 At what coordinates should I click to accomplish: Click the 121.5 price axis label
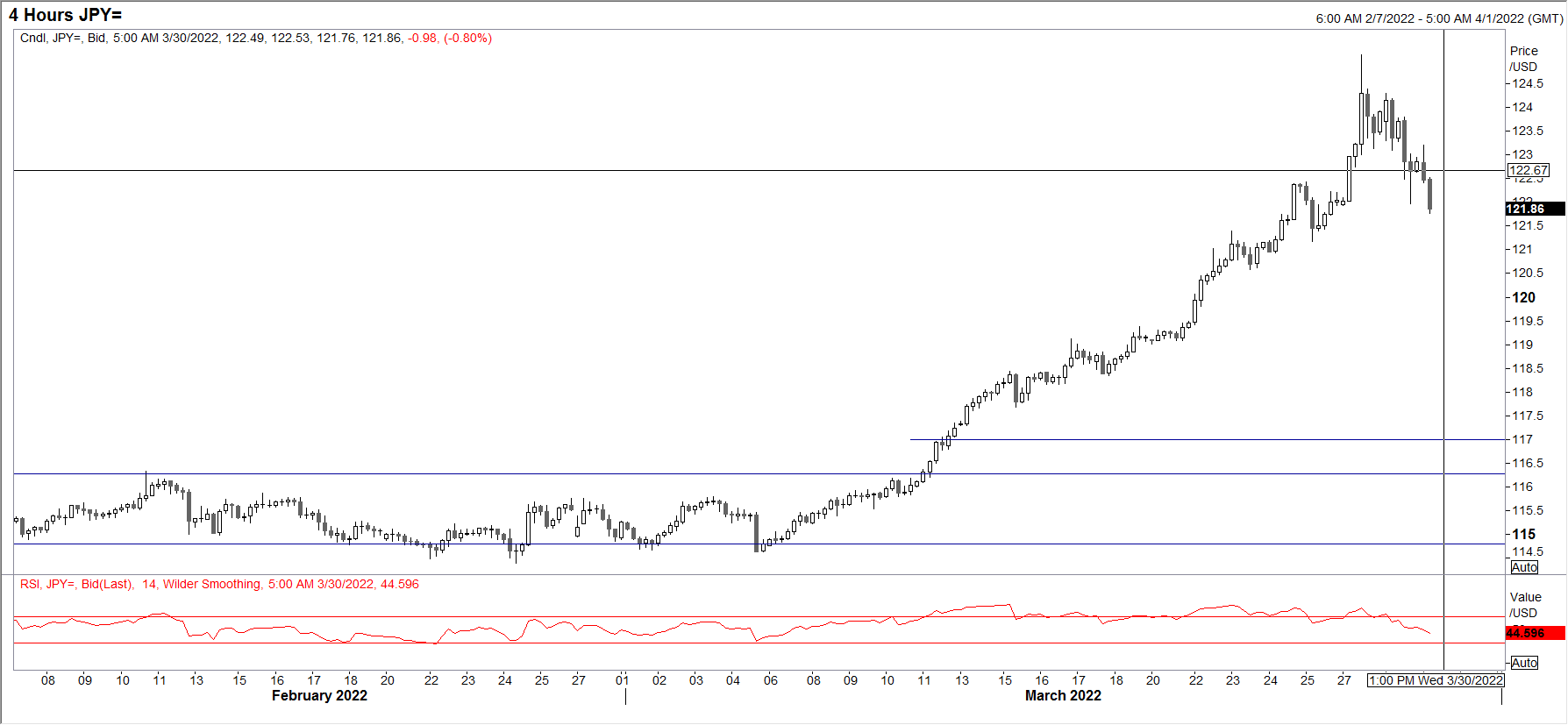pos(1528,225)
